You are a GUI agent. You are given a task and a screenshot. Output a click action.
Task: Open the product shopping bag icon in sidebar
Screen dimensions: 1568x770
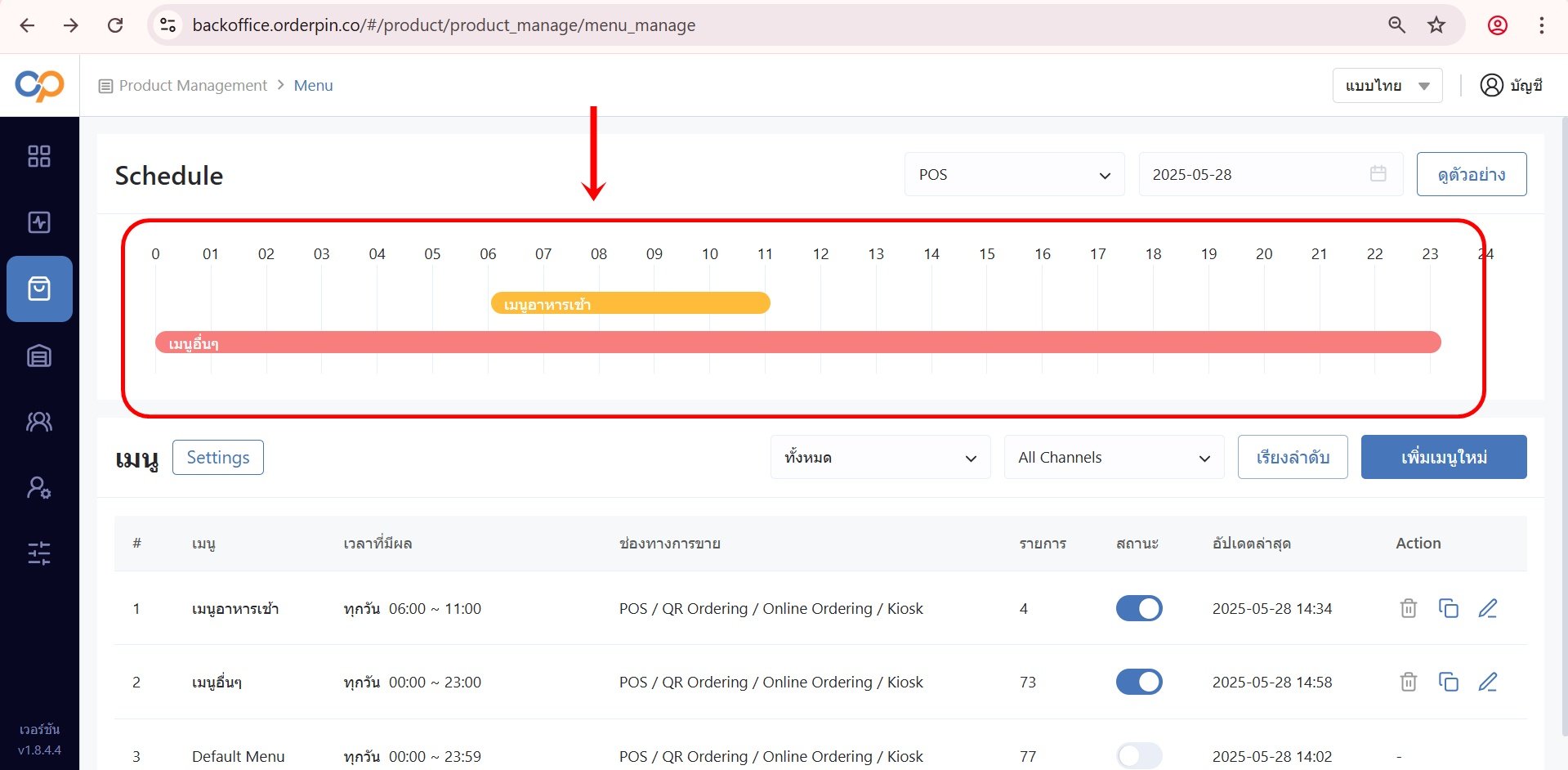tap(39, 289)
